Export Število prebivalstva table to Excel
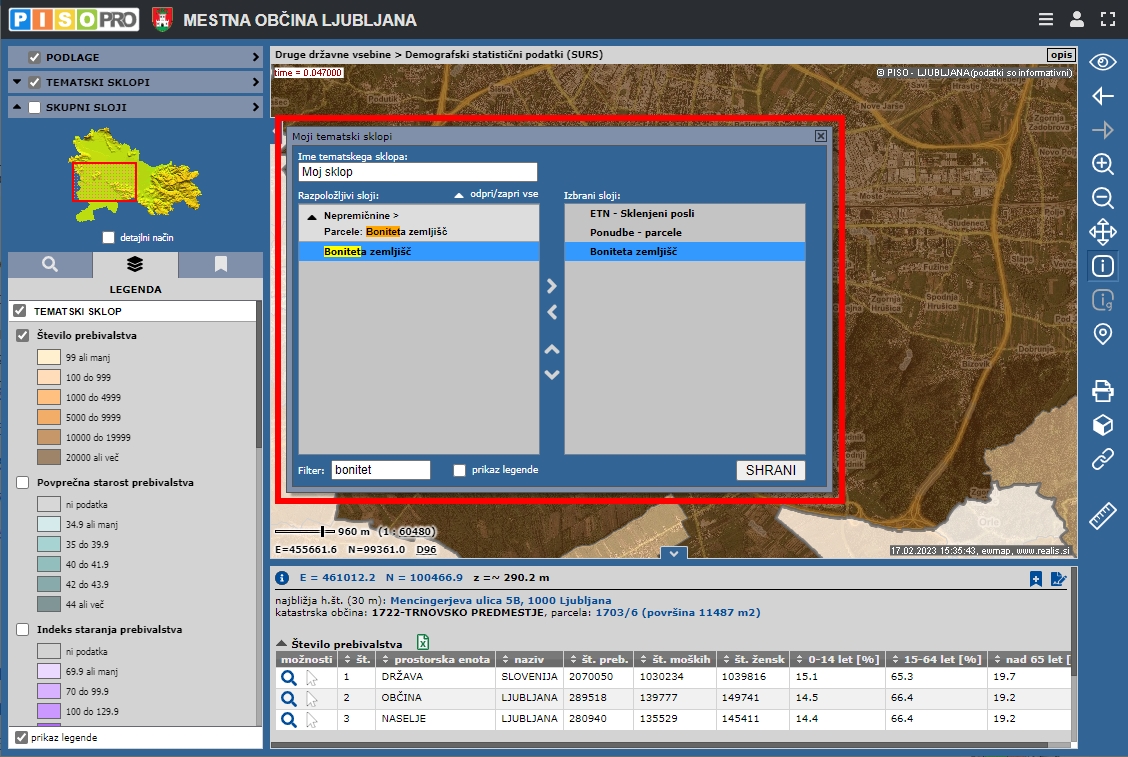Viewport: 1128px width, 757px height. 423,644
